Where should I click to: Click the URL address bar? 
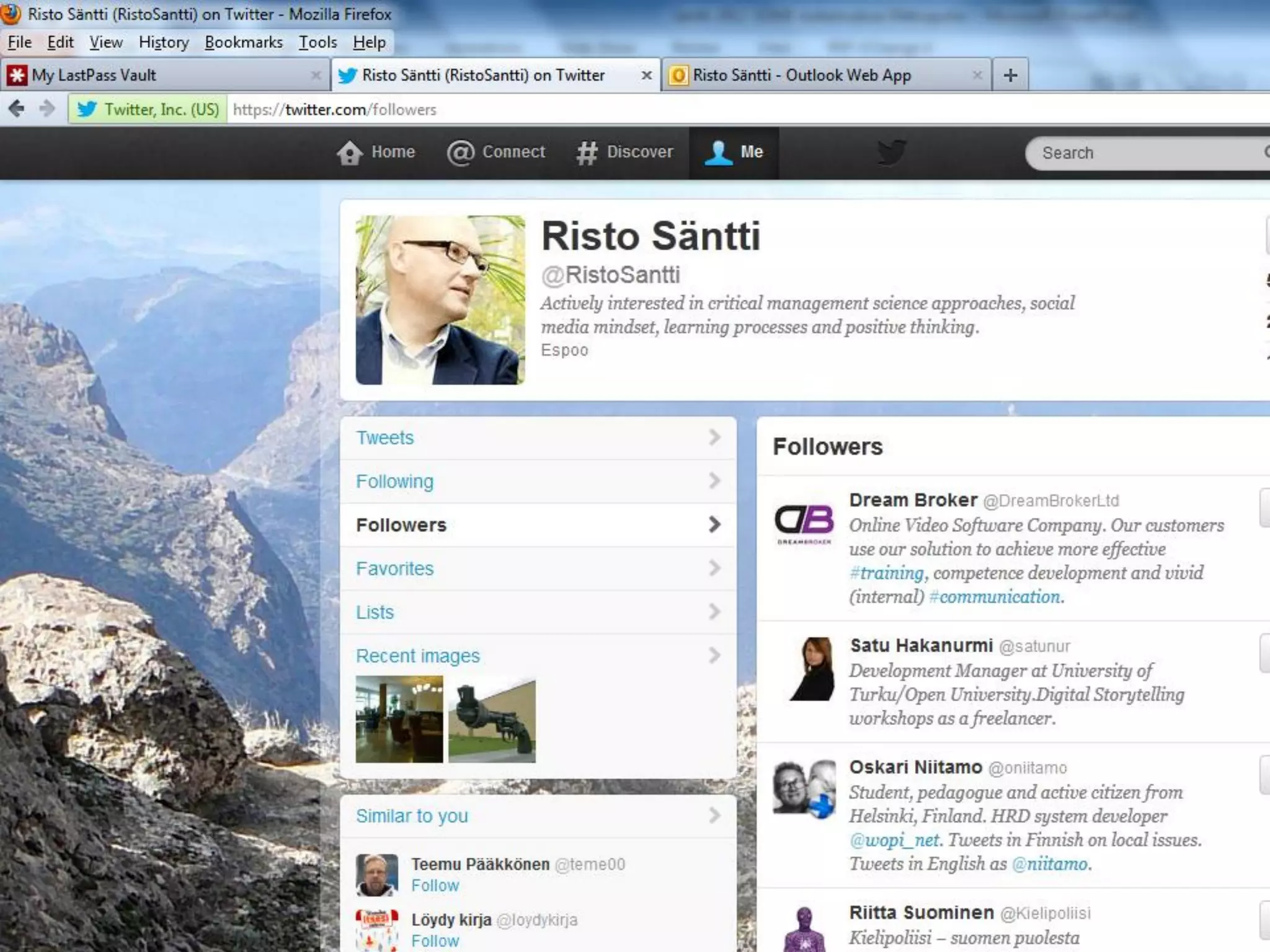tap(748, 110)
